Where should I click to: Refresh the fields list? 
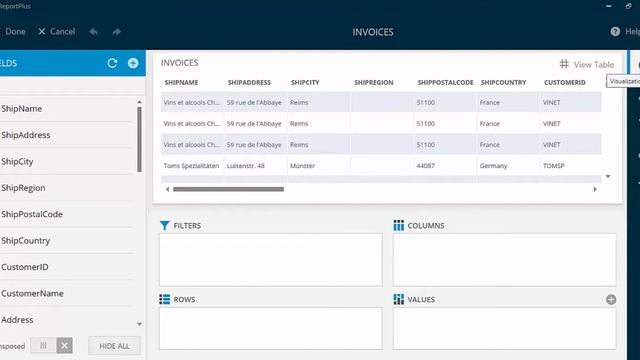[112, 63]
